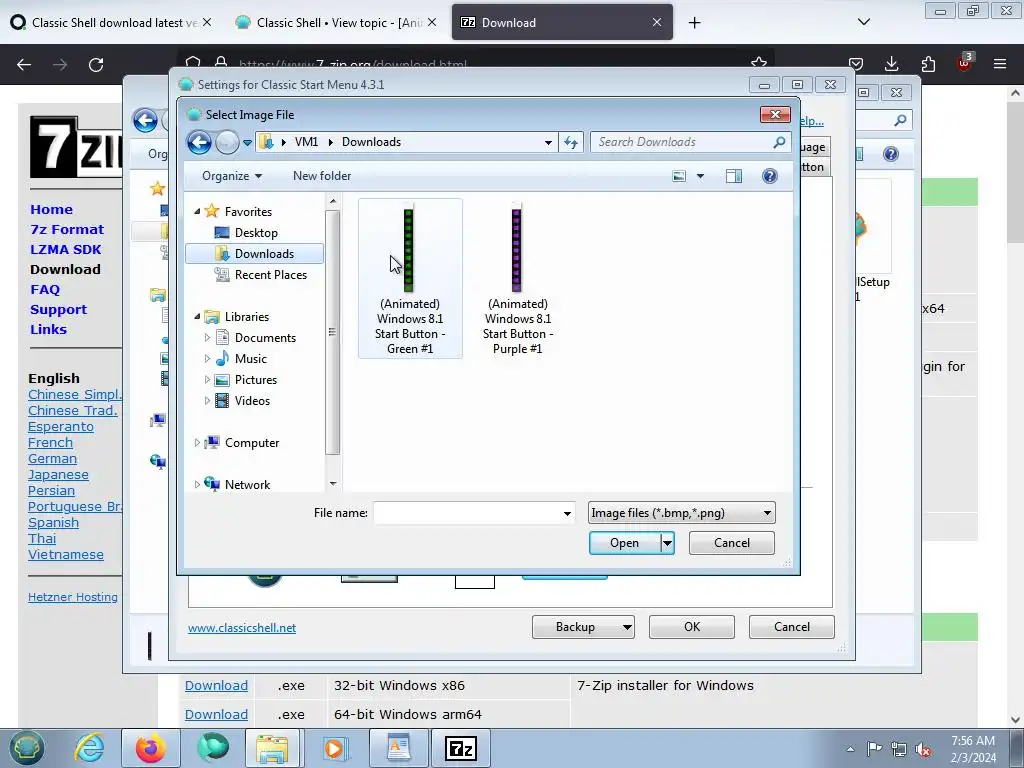This screenshot has height=768, width=1024.
Task: Expand the Network tree node
Action: click(197, 485)
